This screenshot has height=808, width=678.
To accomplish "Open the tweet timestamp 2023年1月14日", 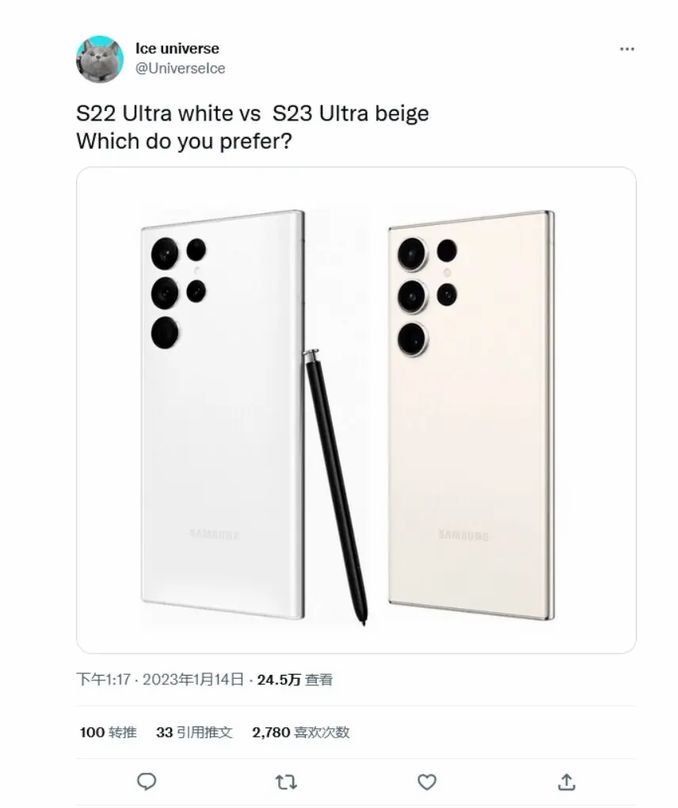I will [193, 679].
